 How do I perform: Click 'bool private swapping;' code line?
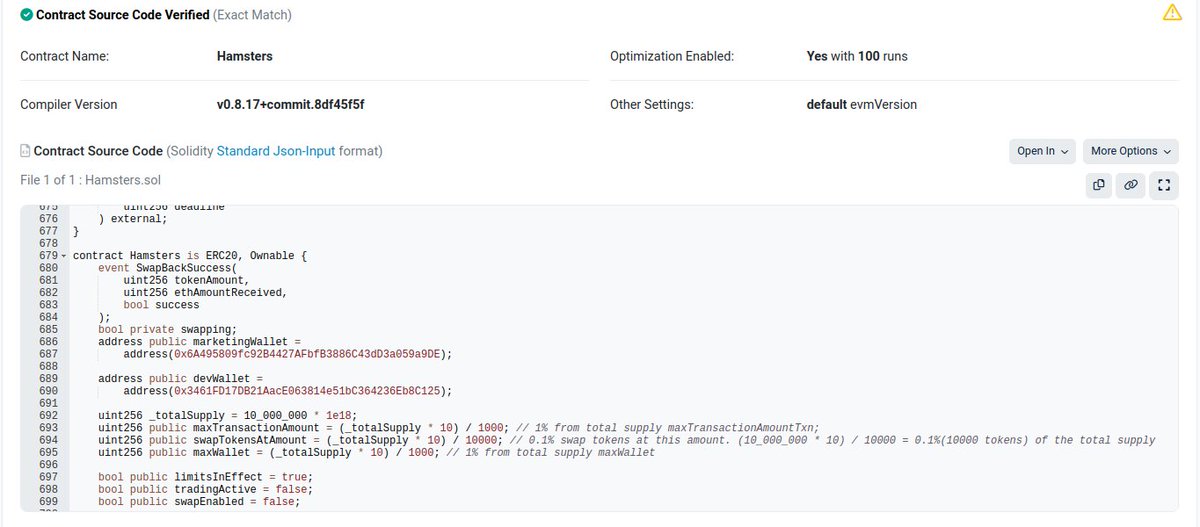[x=168, y=329]
